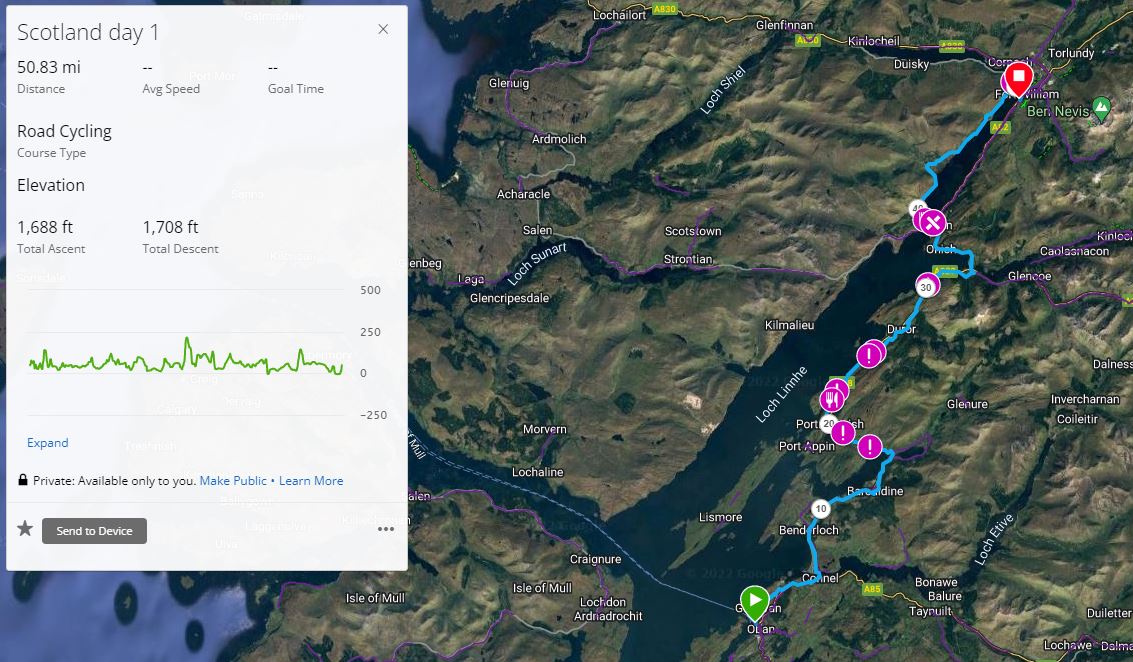Click the A85 road shield near Connel
This screenshot has width=1133, height=662.
[x=872, y=589]
